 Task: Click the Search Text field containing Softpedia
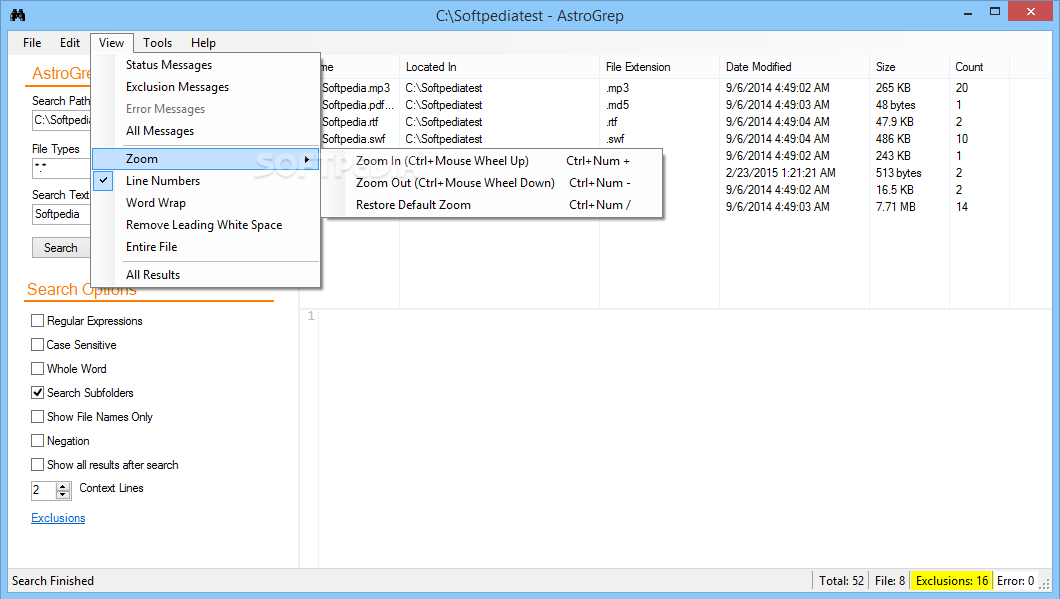61,214
